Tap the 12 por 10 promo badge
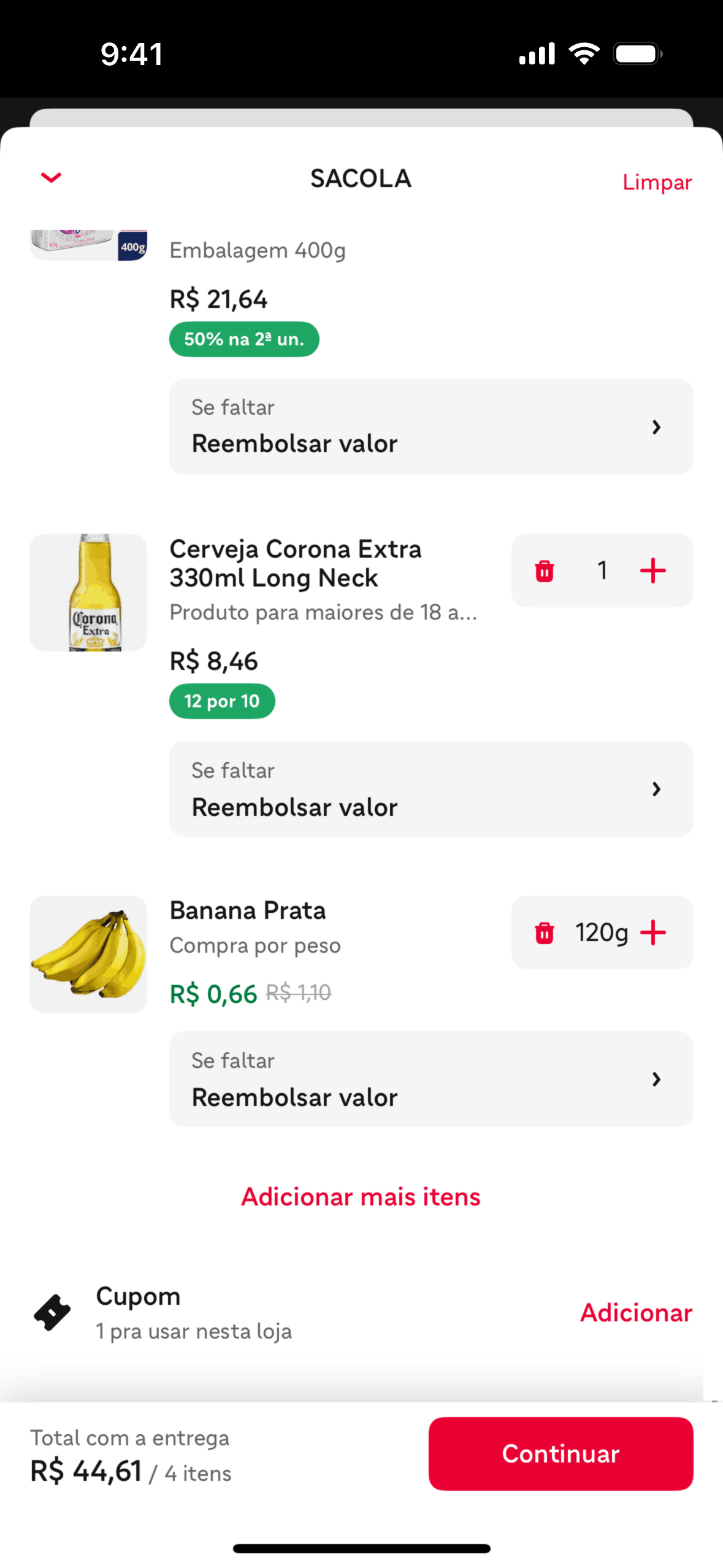 point(222,701)
